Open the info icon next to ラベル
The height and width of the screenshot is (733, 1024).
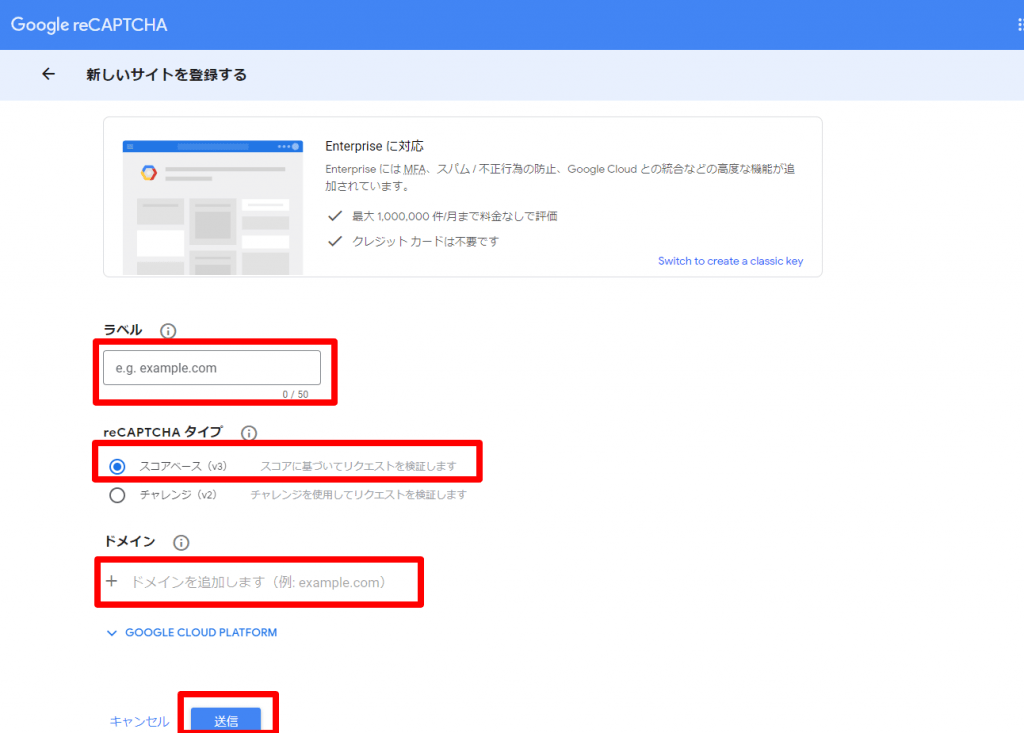click(168, 331)
